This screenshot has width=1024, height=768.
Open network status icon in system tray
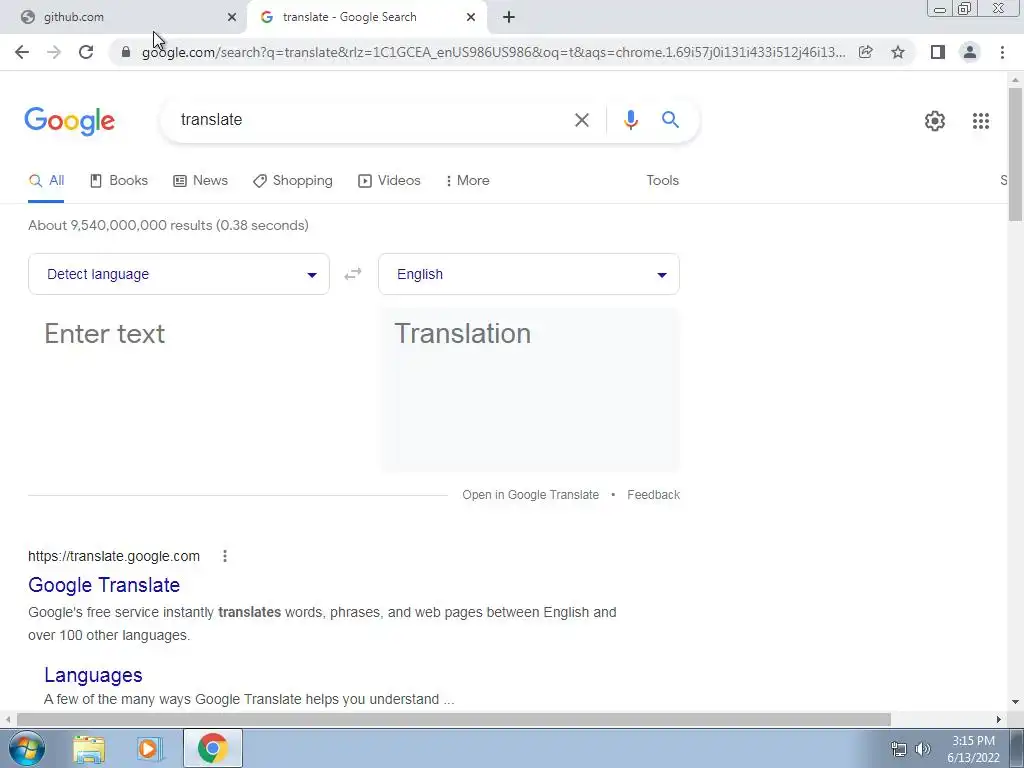(x=899, y=749)
